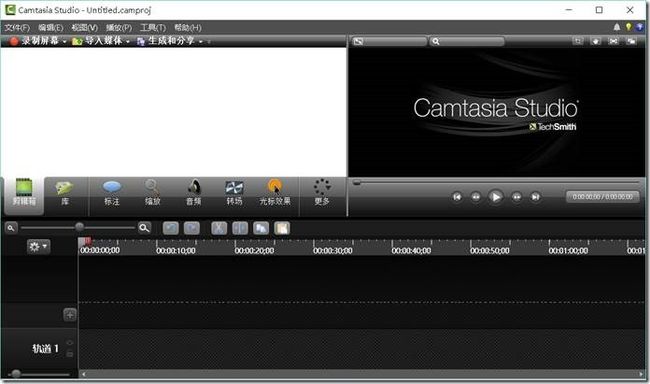The image size is (650, 384).
Task: Toggle the lock on 轨道 1
Action: (x=70, y=354)
